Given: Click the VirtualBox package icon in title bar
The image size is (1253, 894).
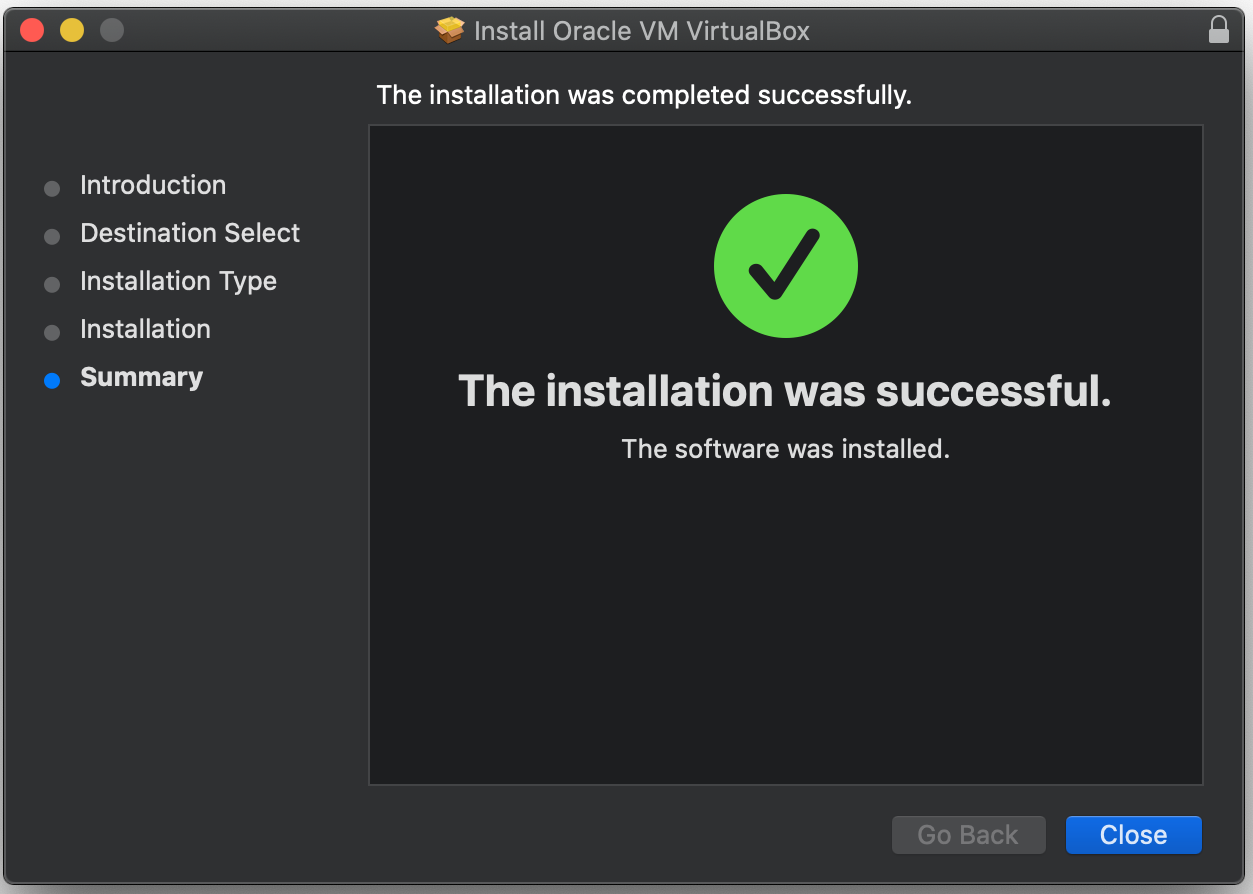Looking at the screenshot, I should coord(450,31).
